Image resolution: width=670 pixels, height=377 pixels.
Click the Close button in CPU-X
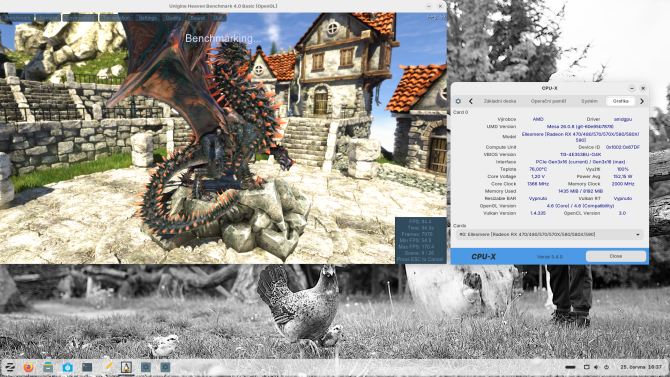click(615, 256)
